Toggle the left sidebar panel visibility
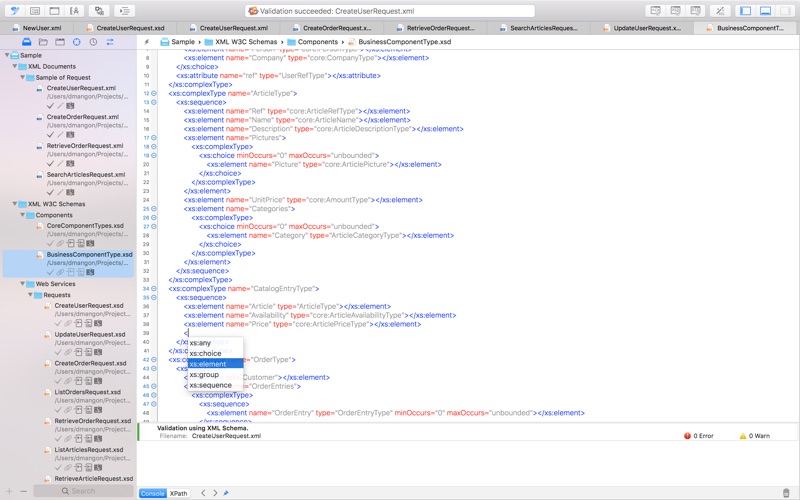800x500 pixels. (745, 10)
